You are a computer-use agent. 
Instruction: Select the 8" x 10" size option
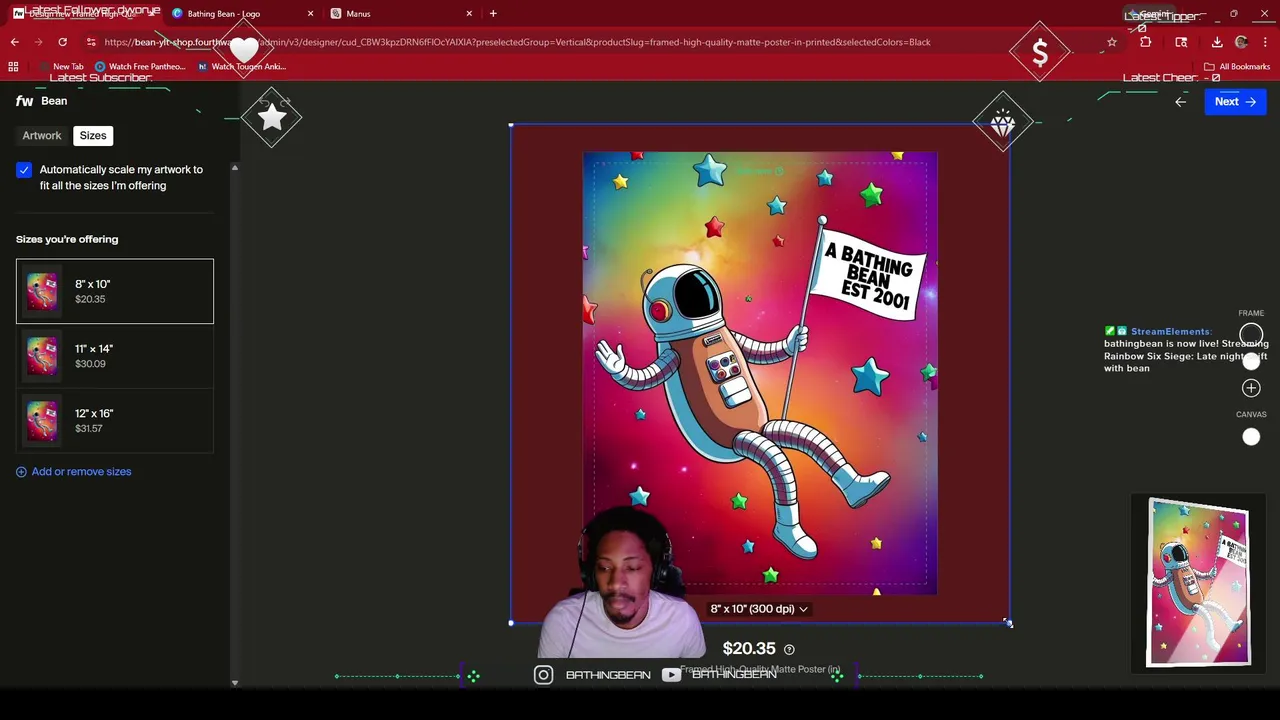115,291
